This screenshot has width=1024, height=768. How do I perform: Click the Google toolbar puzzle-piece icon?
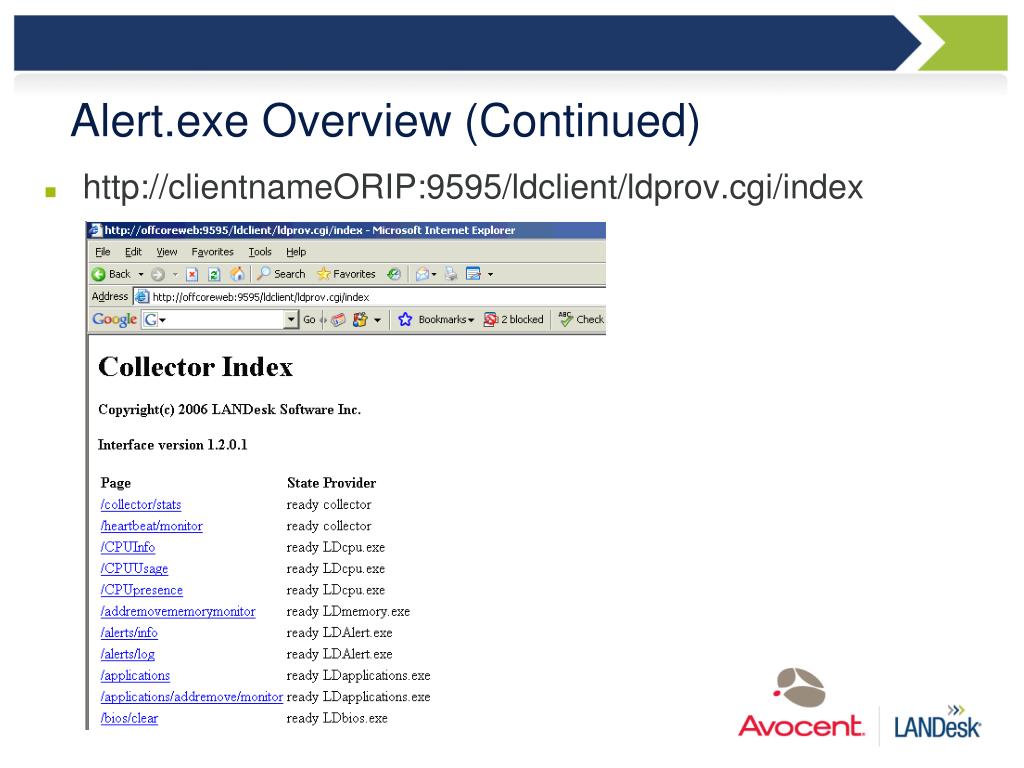(360, 319)
